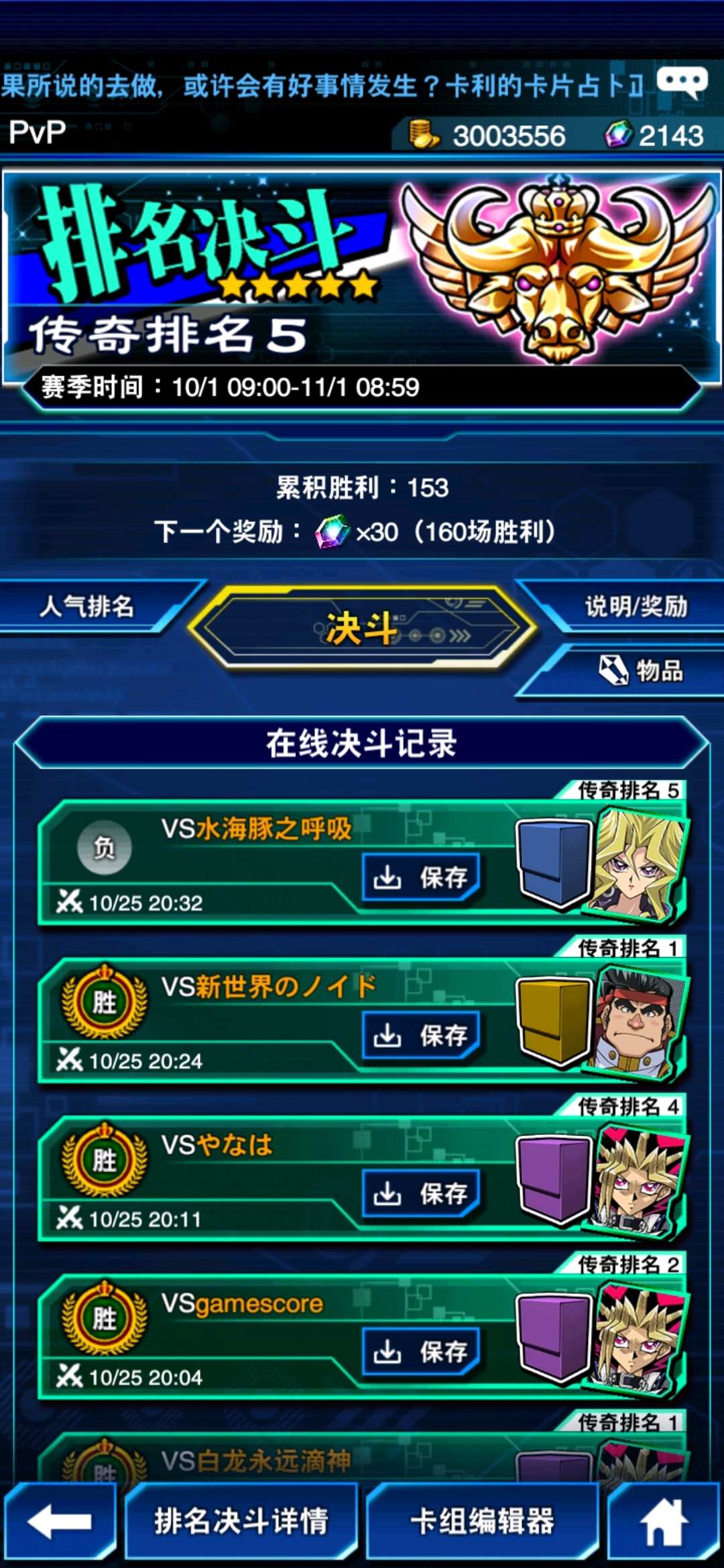Image resolution: width=724 pixels, height=1568 pixels.
Task: Return home via the house icon
Action: [664, 1521]
